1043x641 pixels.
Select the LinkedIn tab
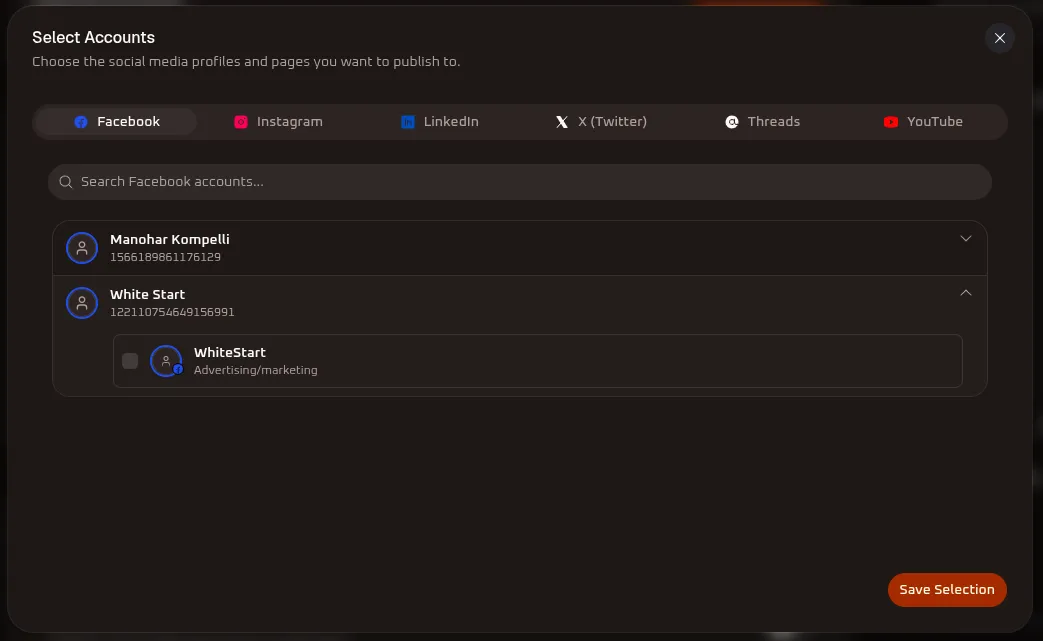tap(440, 122)
